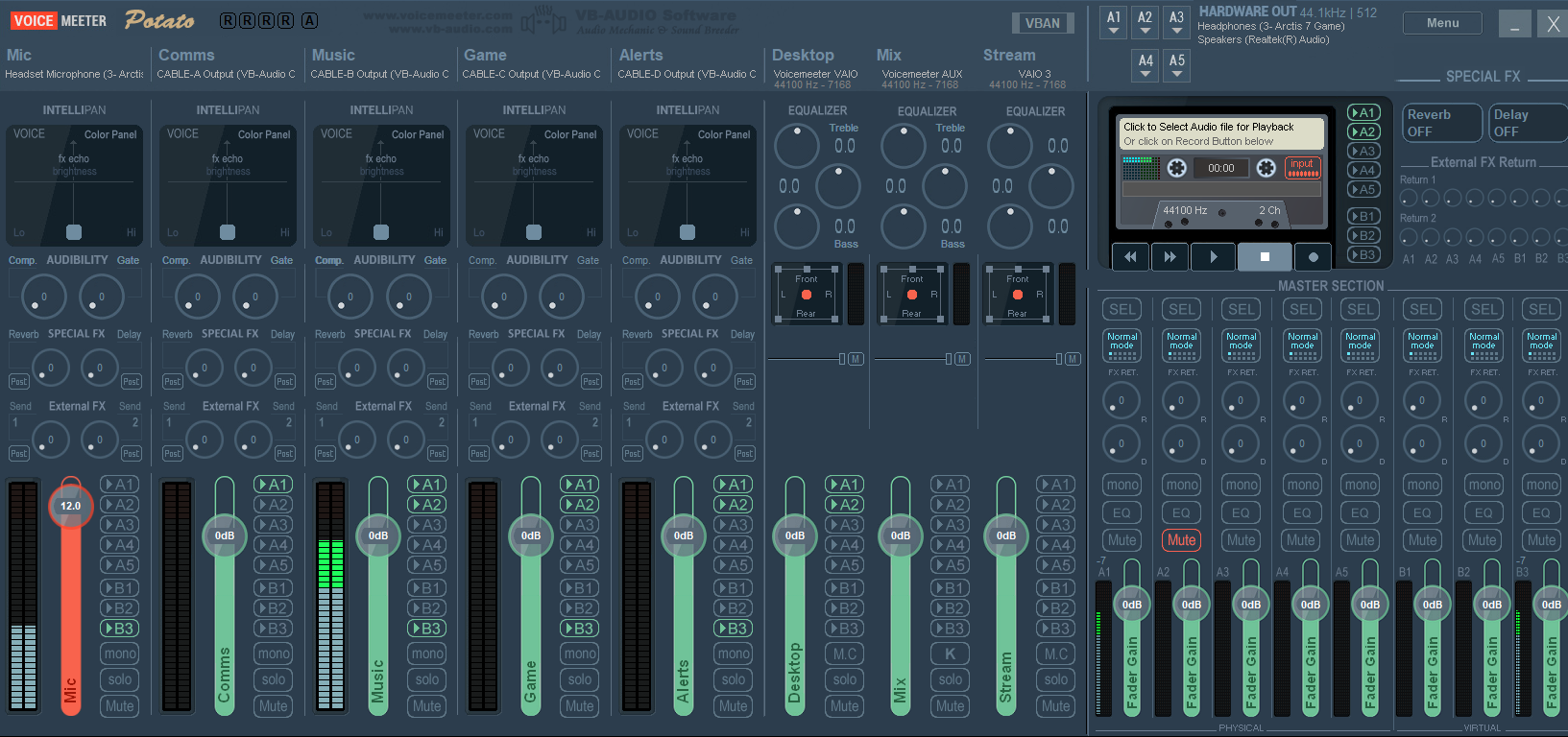The width and height of the screenshot is (1568, 737).
Task: Open the A3 hardware out device list
Action: click(x=1176, y=22)
